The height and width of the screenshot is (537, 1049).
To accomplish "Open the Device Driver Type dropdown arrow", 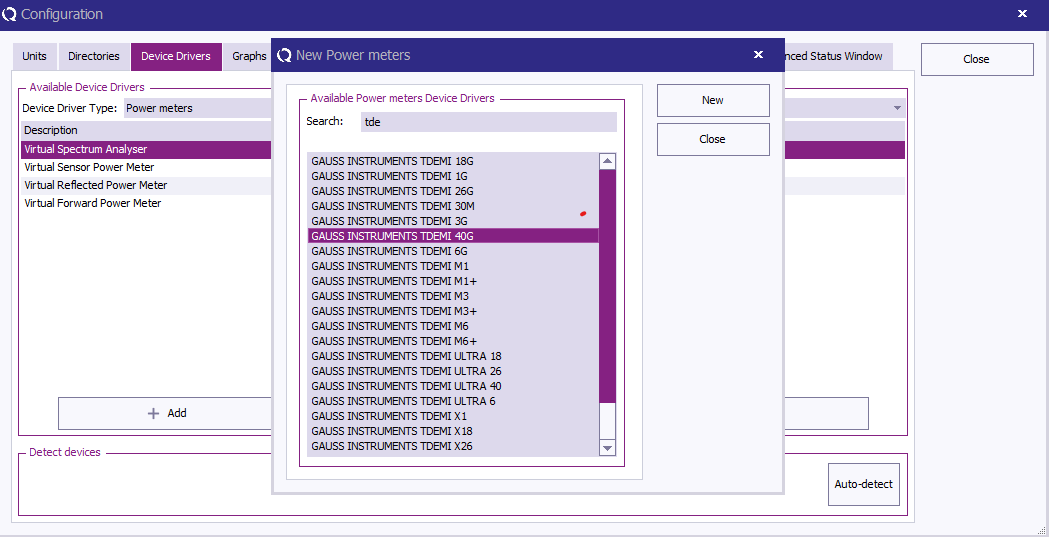I will [897, 108].
